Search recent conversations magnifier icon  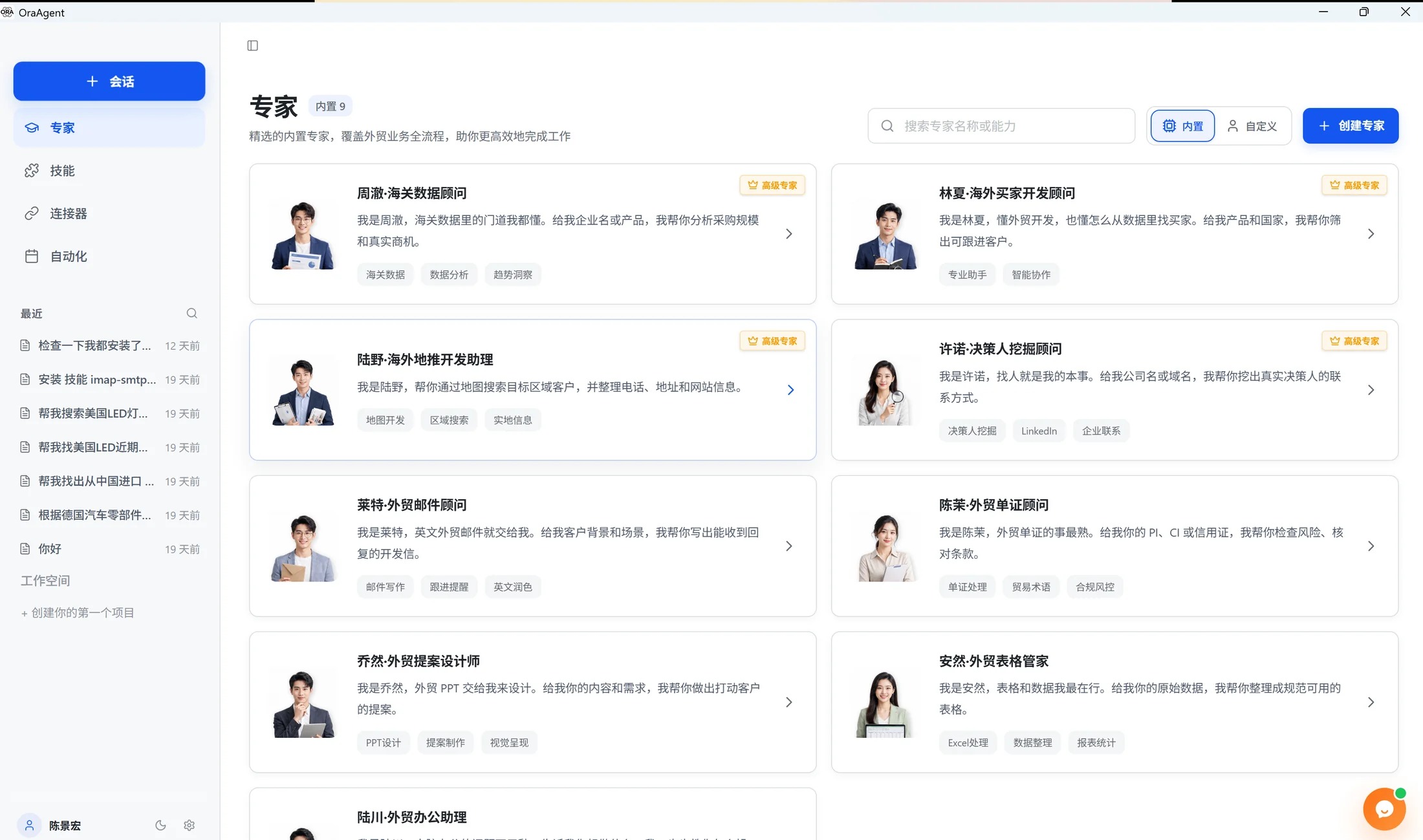pyautogui.click(x=192, y=313)
